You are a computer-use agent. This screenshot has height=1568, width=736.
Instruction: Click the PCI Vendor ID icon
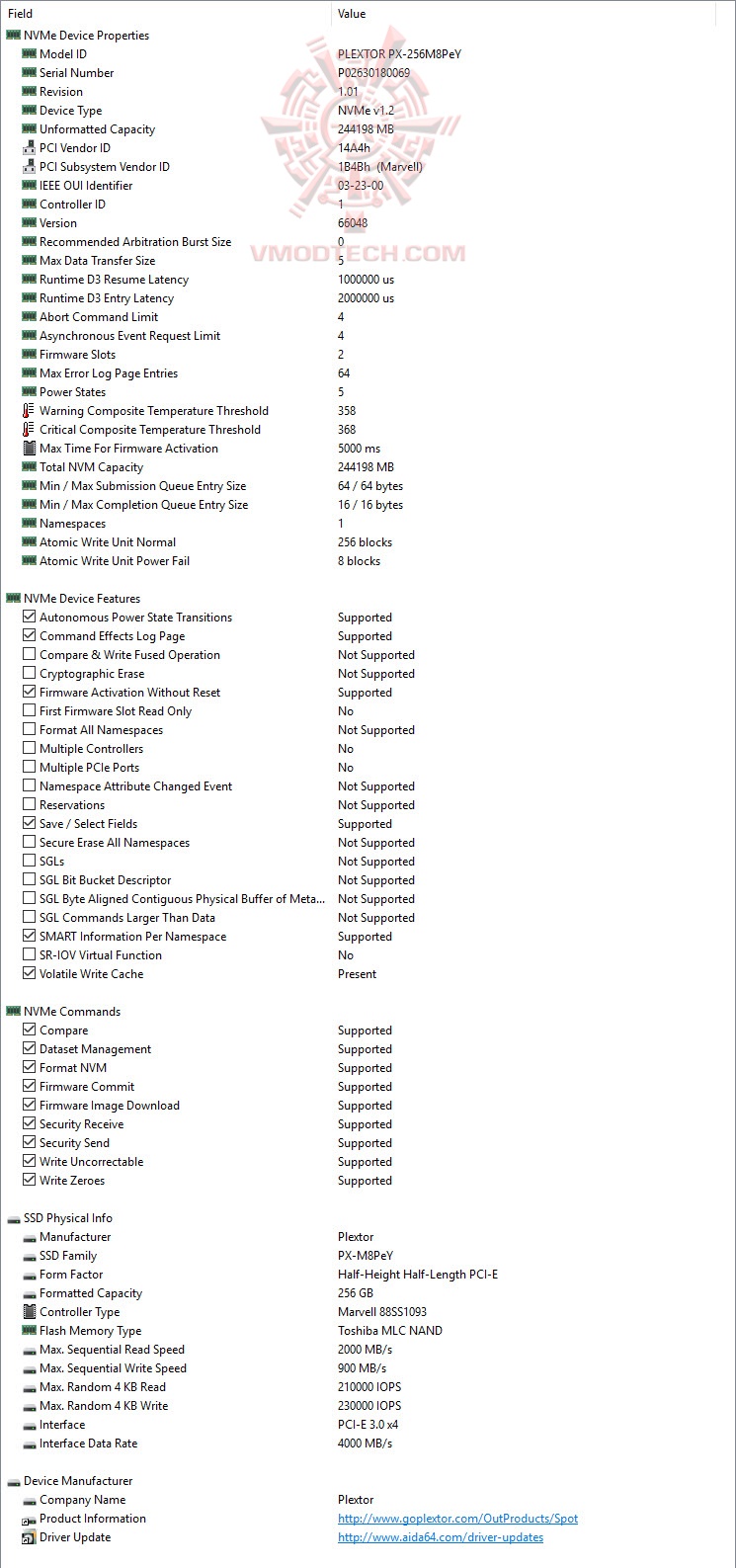[x=30, y=148]
